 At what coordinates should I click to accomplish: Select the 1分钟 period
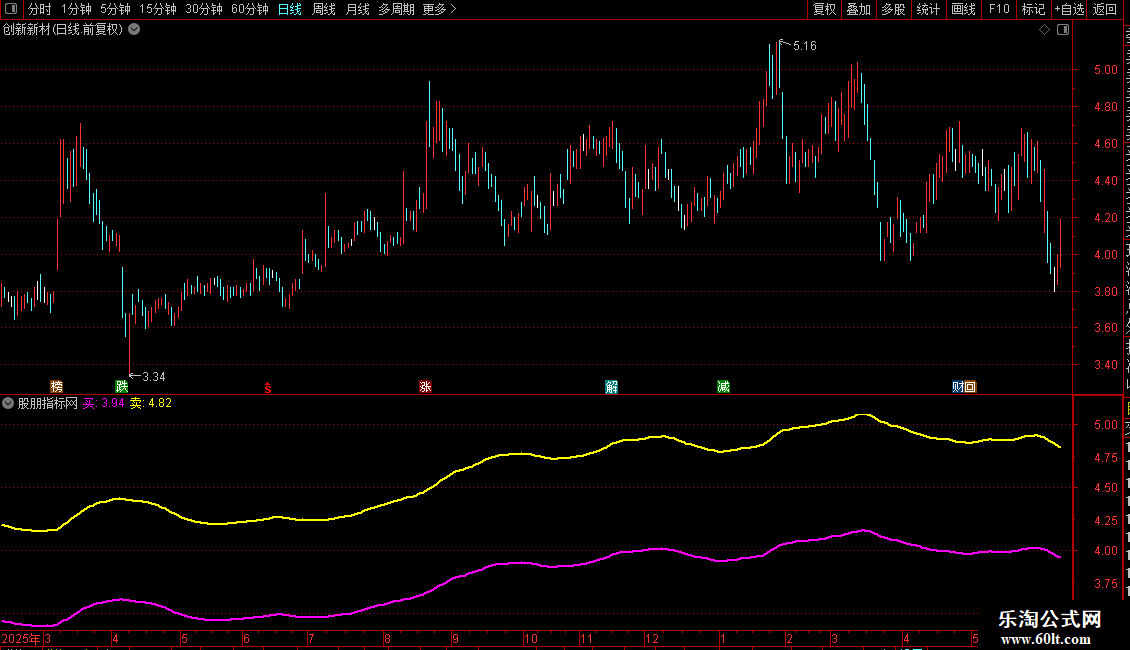[76, 9]
